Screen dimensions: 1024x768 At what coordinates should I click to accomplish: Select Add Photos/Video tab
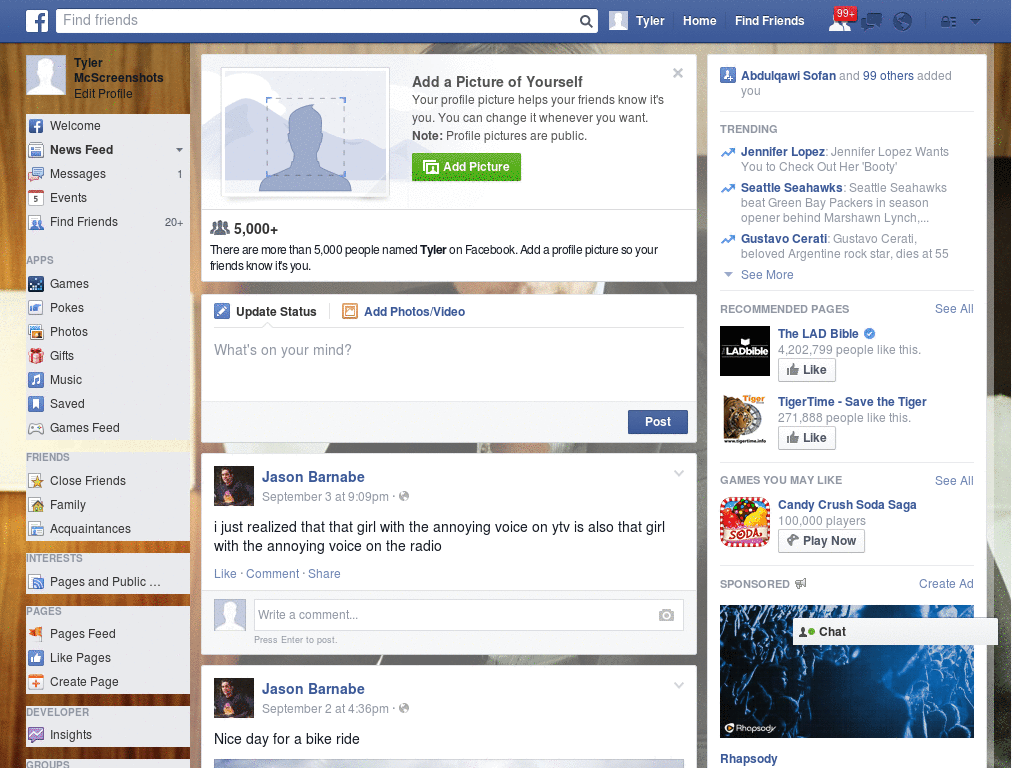(404, 312)
